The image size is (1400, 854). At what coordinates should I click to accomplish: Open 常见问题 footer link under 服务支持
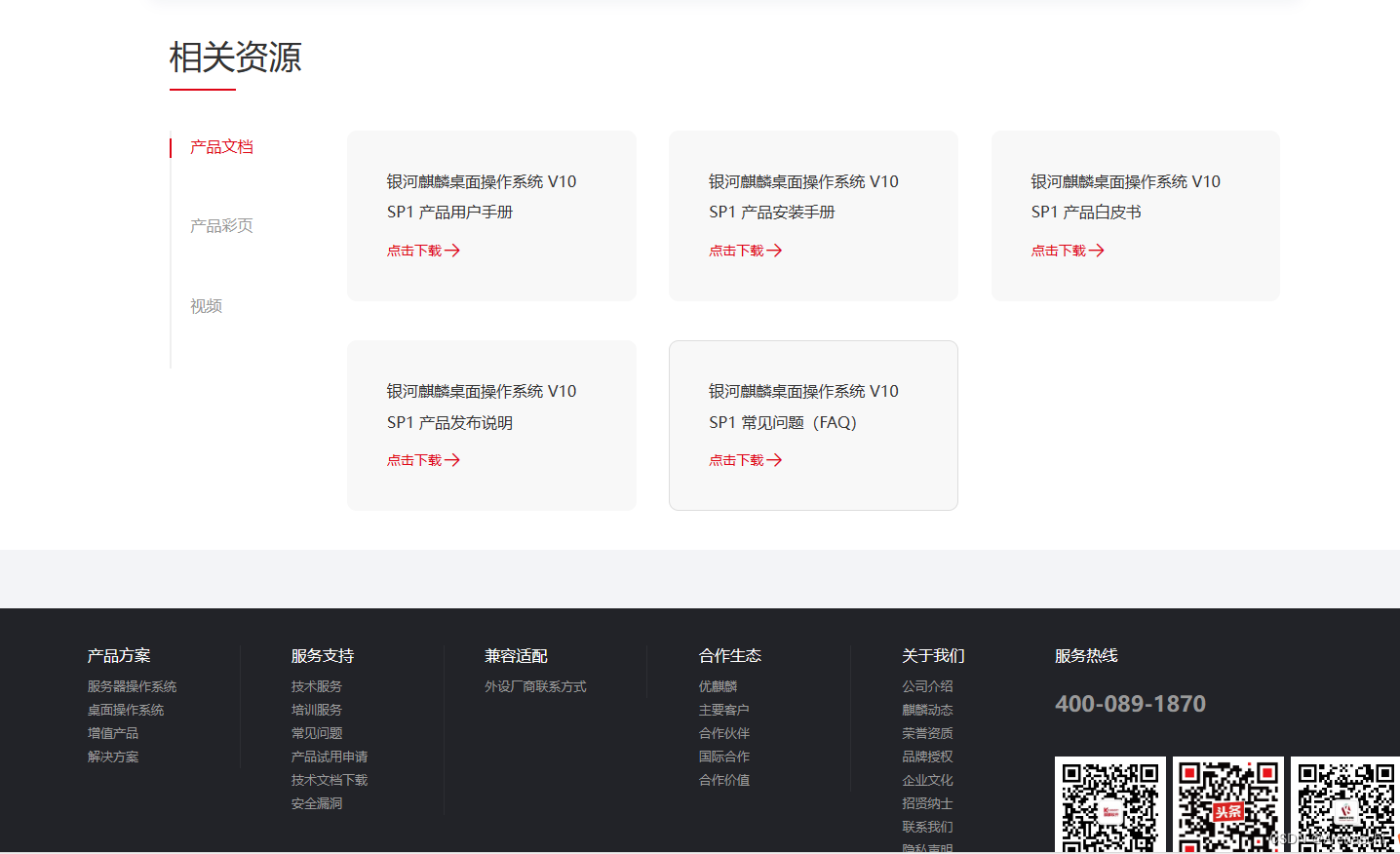(x=317, y=733)
